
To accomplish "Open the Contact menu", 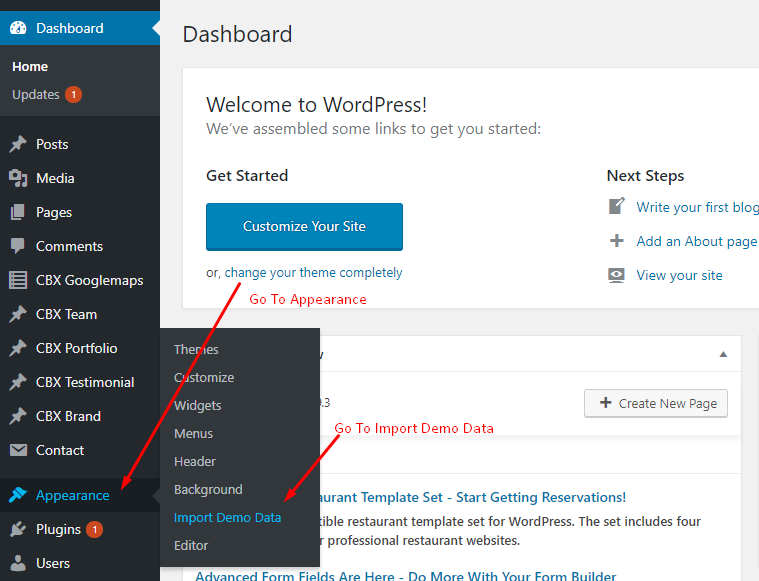I will (80, 450).
